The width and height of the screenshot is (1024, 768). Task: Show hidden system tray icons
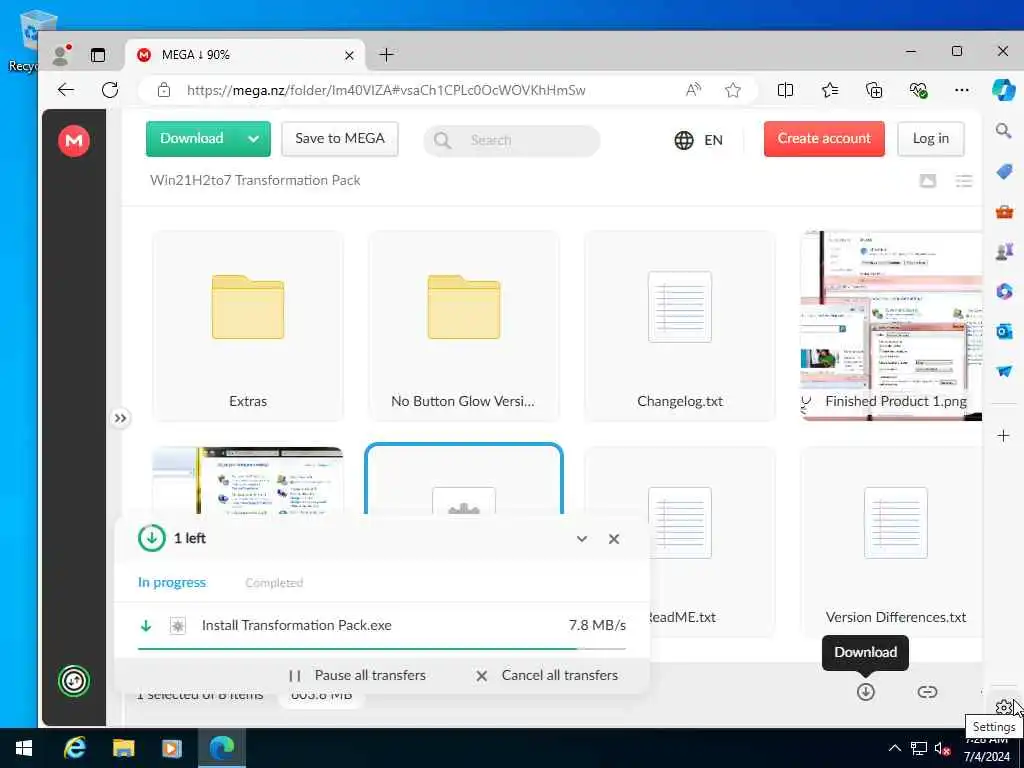click(895, 748)
